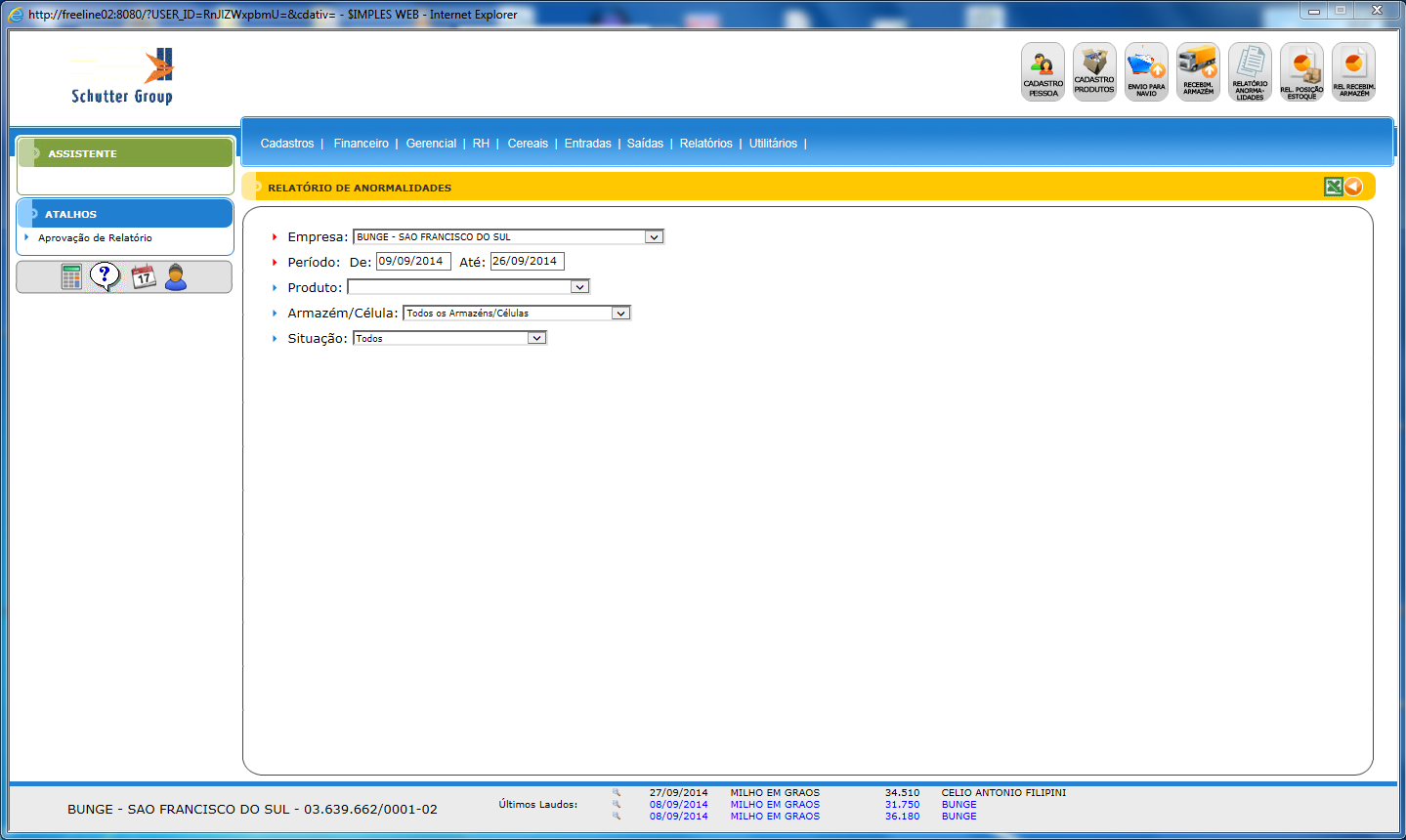Open the Recebimento Armazém truck icon
1406x840 pixels.
pyautogui.click(x=1198, y=71)
